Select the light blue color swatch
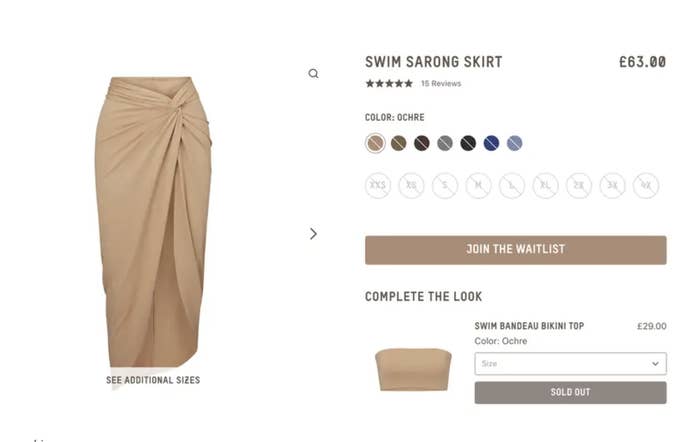The height and width of the screenshot is (442, 700). 515,143
